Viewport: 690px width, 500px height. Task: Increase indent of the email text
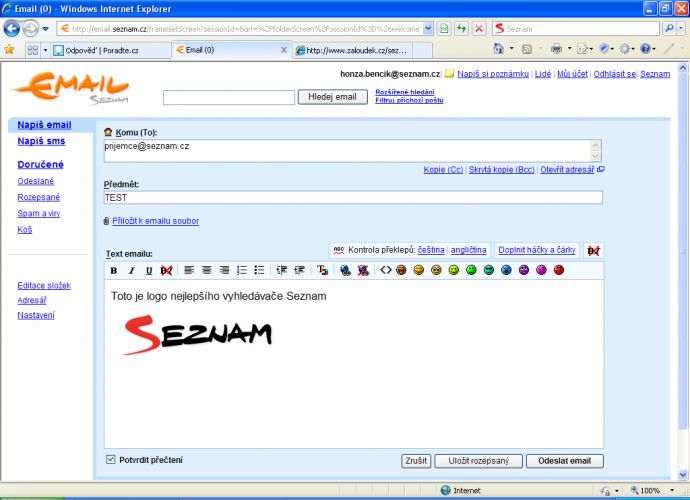click(x=300, y=270)
